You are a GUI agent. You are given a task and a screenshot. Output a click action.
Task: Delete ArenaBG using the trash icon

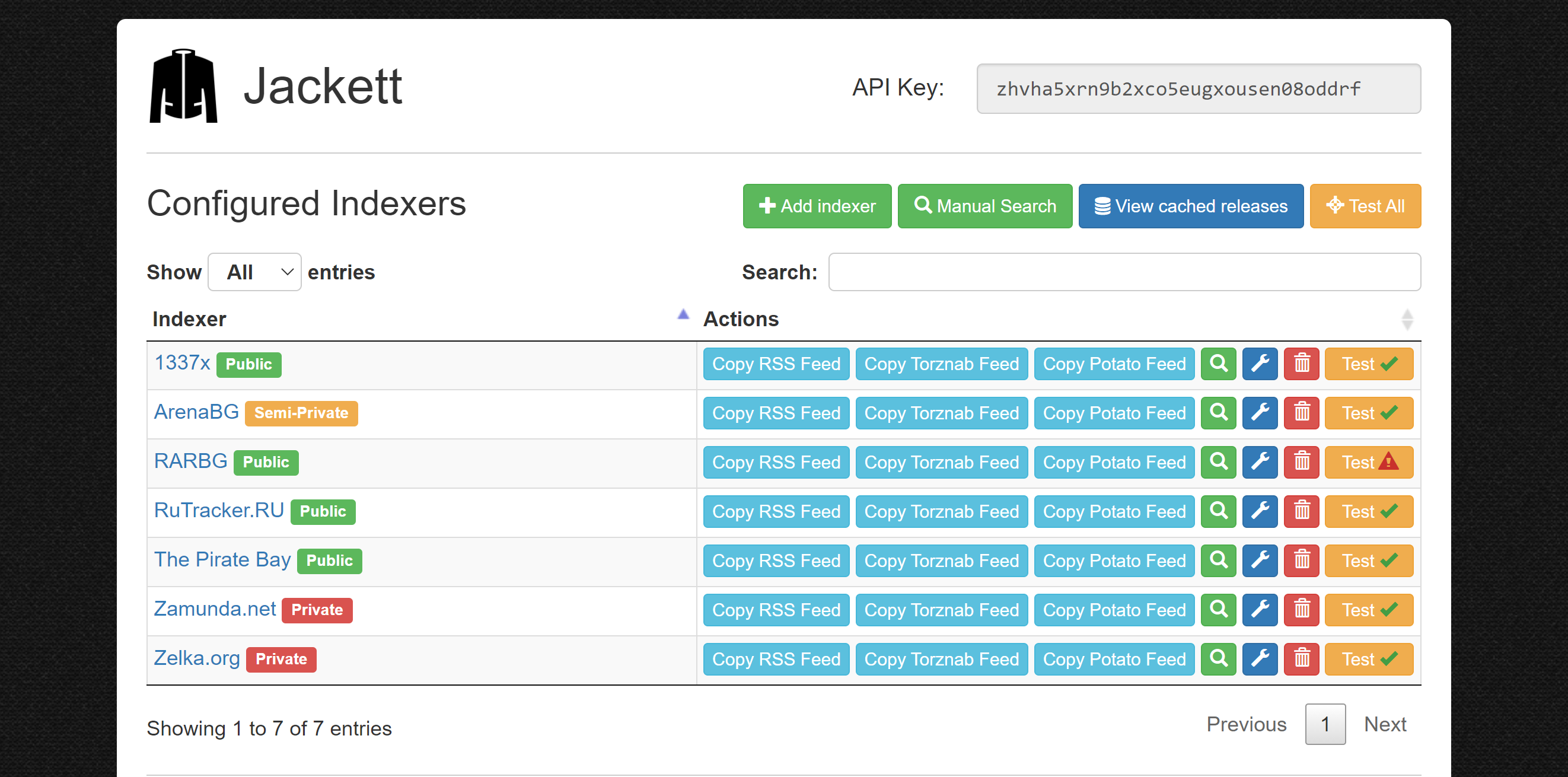click(x=1301, y=413)
